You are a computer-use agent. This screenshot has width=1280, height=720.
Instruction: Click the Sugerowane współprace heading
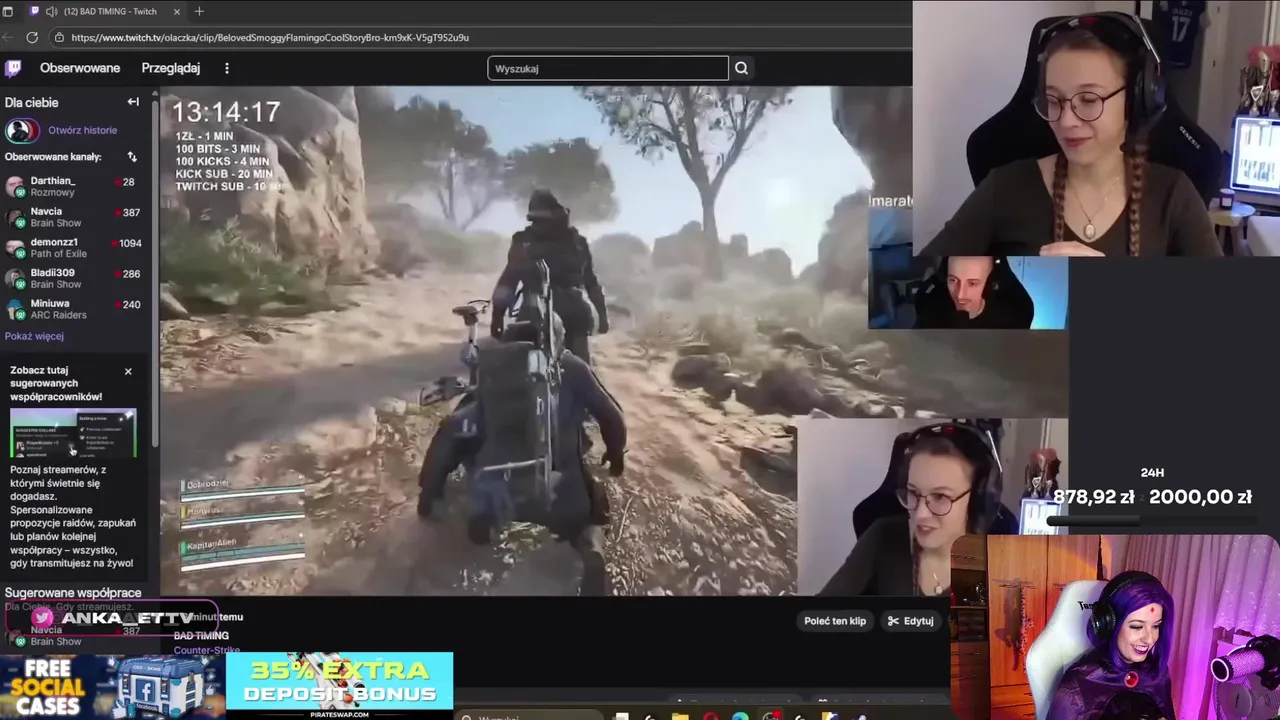point(72,593)
